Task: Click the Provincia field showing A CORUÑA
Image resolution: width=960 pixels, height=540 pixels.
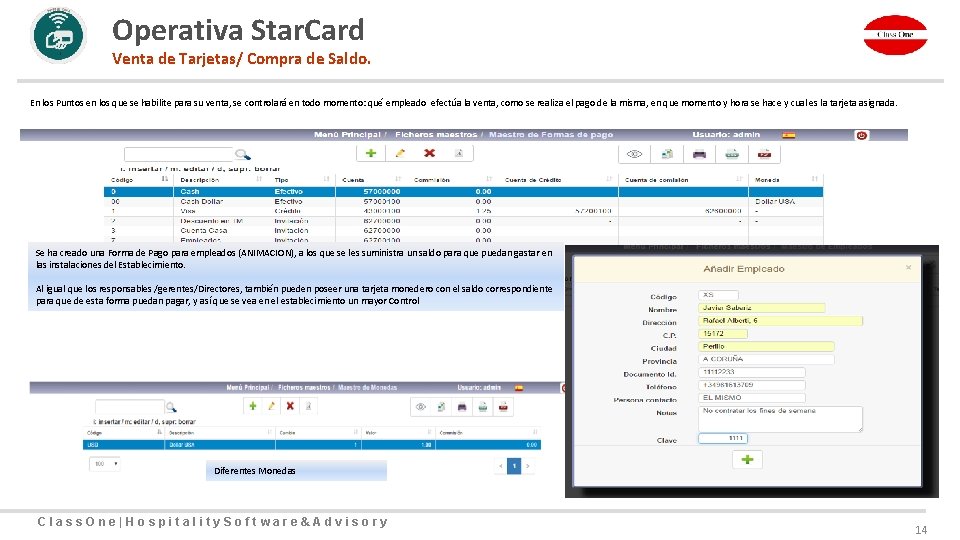Action: pos(766,359)
